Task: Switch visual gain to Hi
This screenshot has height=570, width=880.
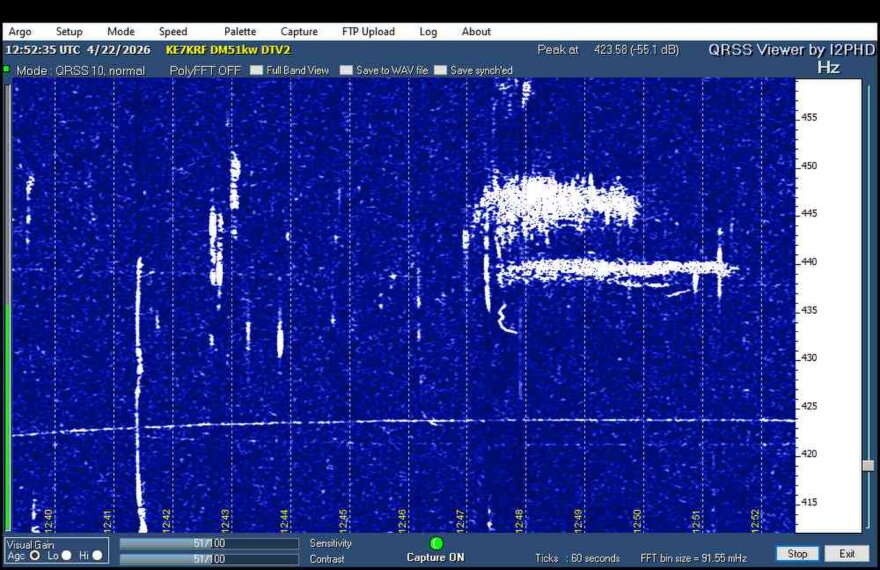Action: click(x=97, y=555)
